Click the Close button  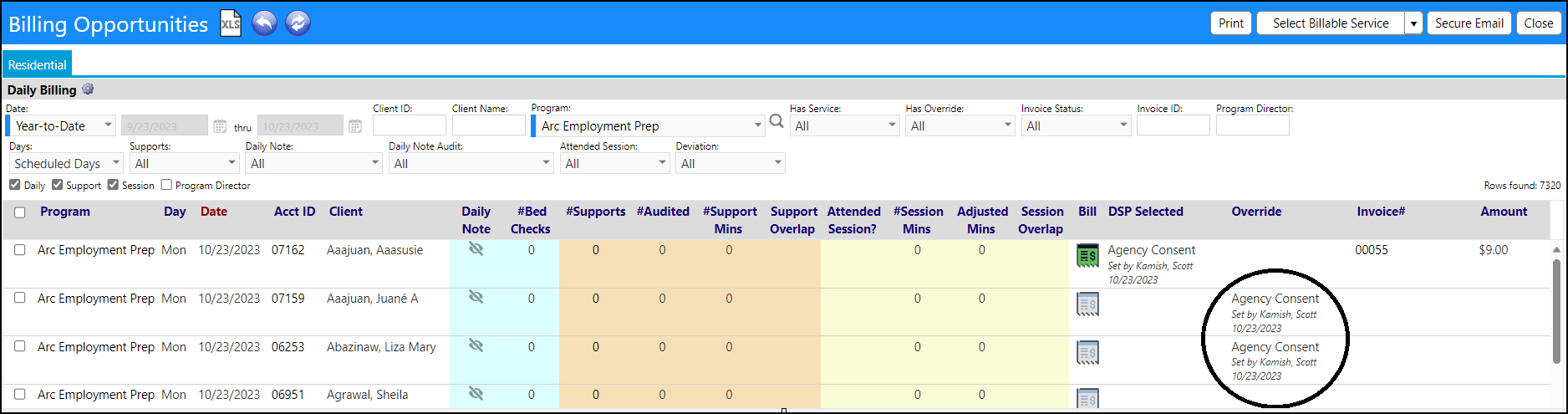(1538, 23)
